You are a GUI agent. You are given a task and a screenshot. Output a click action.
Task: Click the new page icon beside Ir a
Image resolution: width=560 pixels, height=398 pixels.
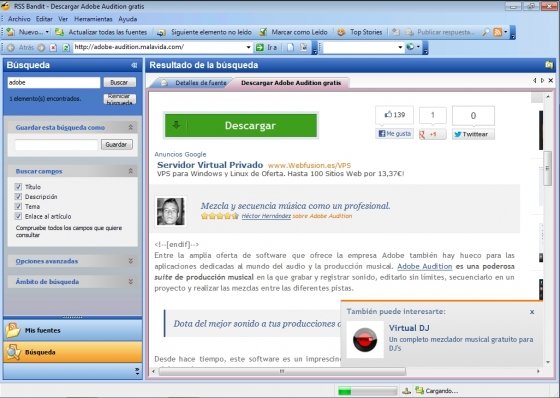(x=290, y=47)
